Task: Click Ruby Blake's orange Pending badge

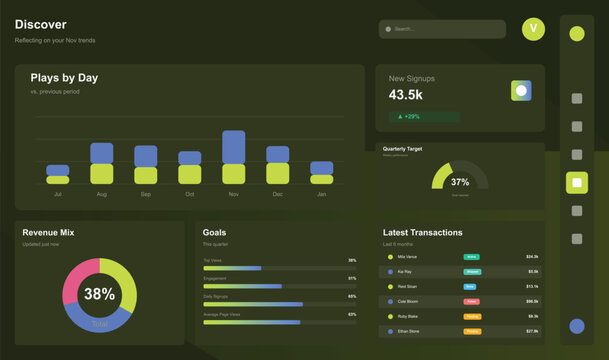Action: click(x=472, y=317)
